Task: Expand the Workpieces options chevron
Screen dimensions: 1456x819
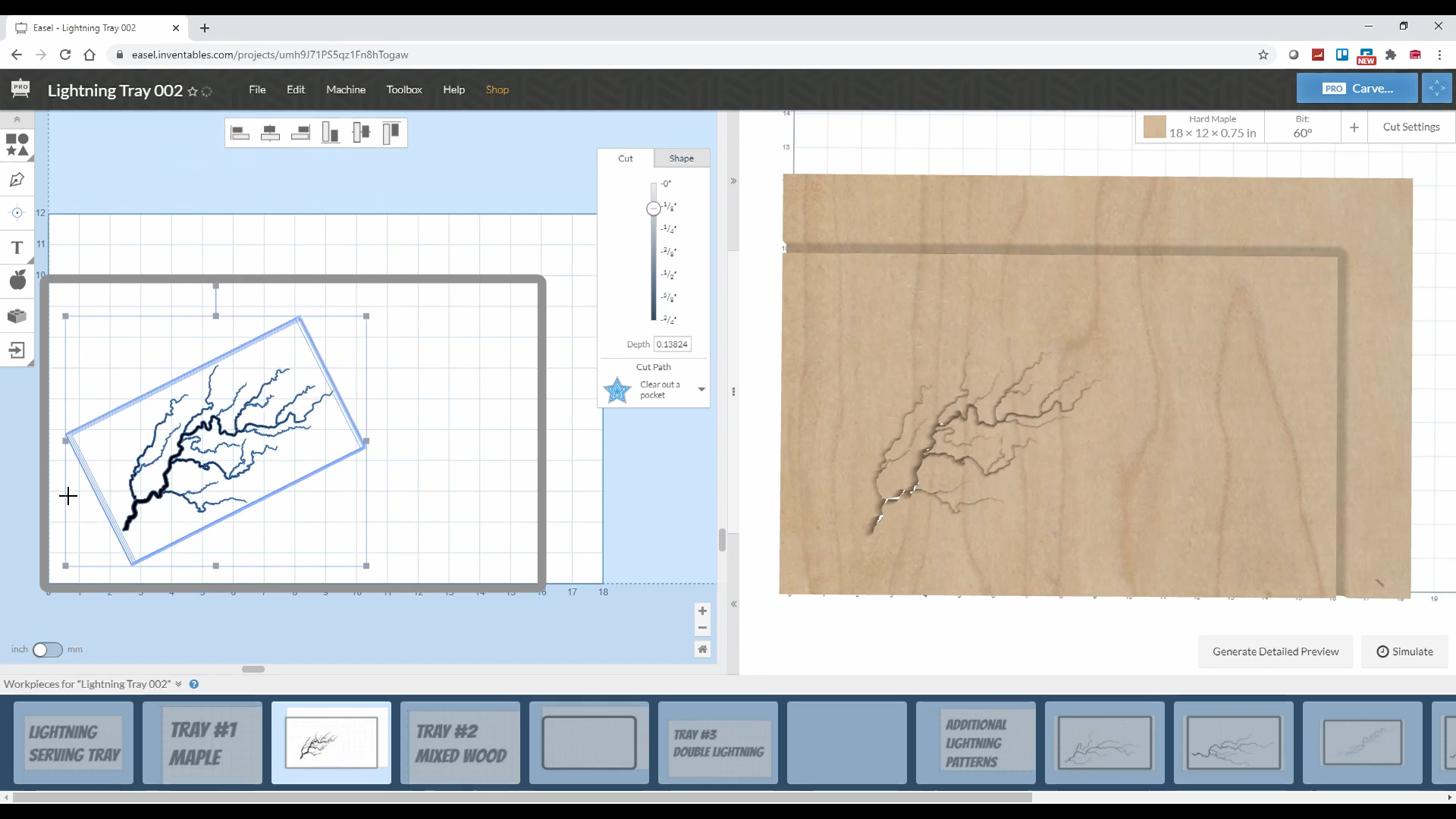Action: (x=179, y=684)
